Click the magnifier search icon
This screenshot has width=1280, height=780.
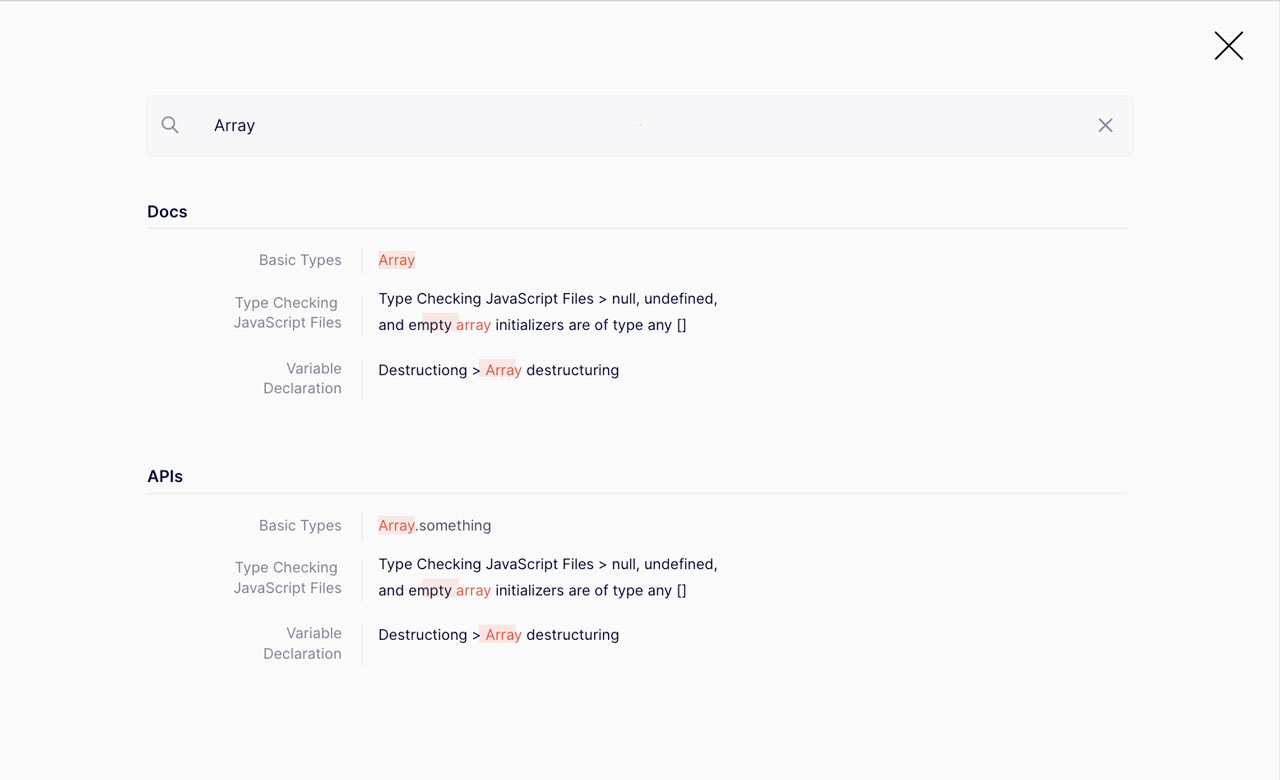[170, 125]
